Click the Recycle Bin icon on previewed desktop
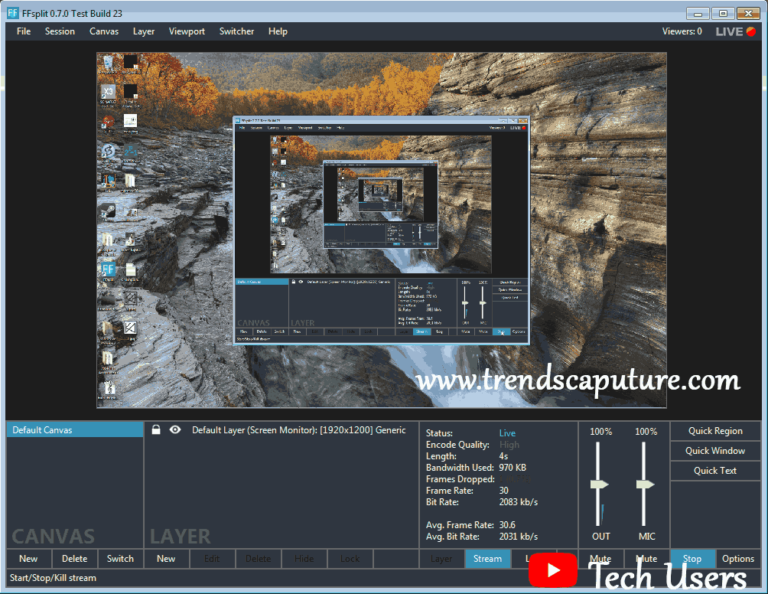The width and height of the screenshot is (768, 594). tap(108, 62)
